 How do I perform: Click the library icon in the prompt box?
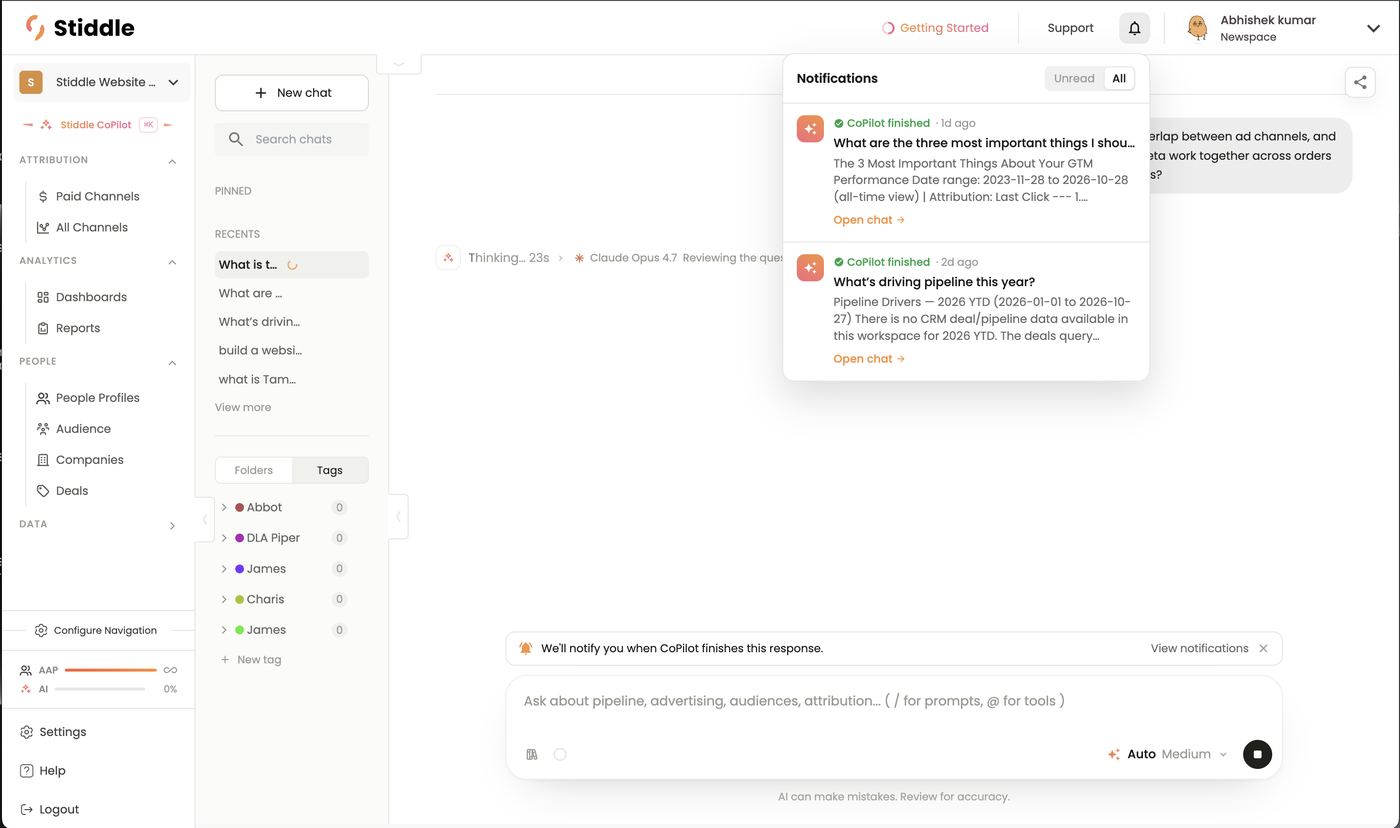532,754
